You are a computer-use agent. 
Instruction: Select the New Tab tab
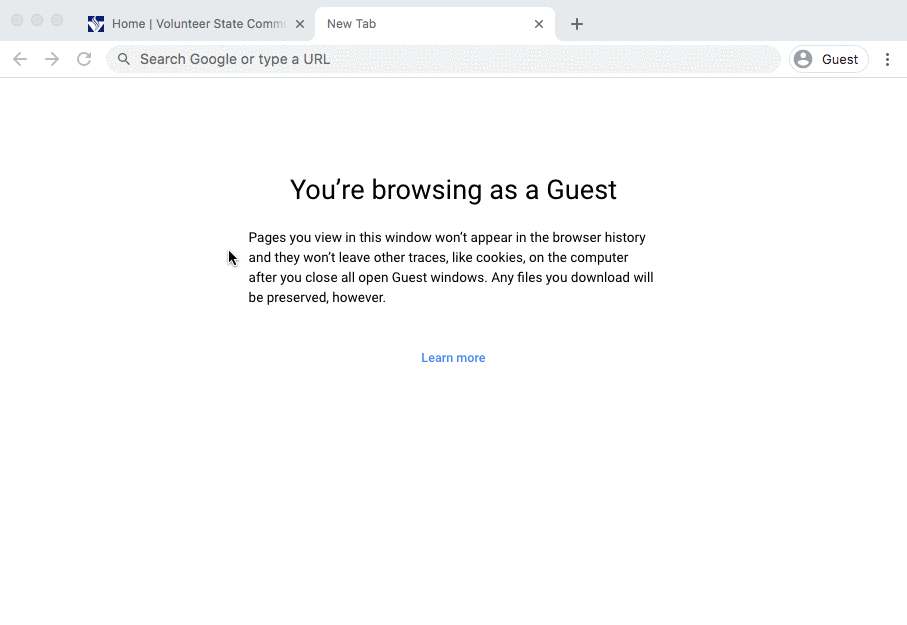pos(420,23)
